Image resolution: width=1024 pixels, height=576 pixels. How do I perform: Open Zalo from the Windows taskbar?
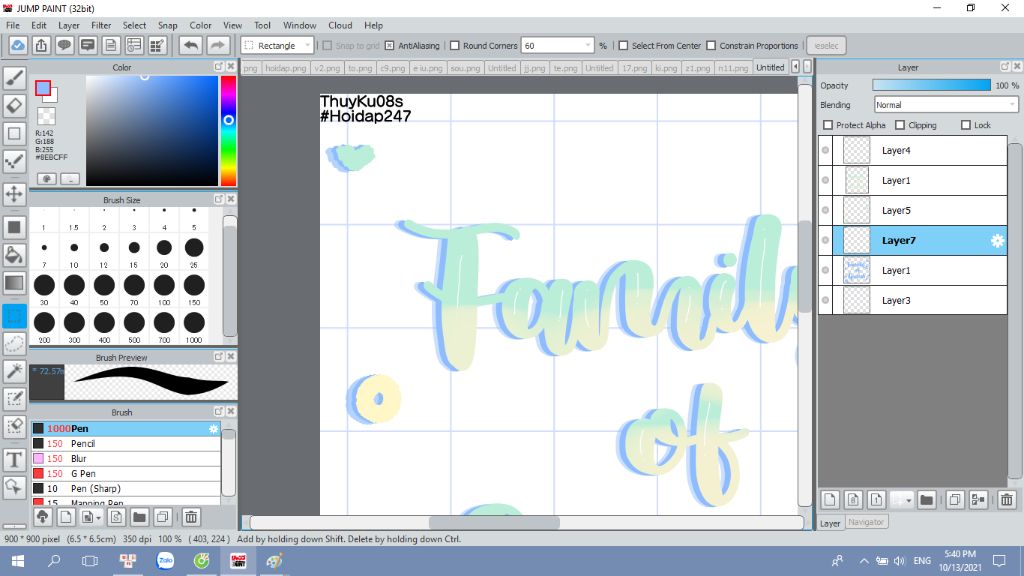165,561
